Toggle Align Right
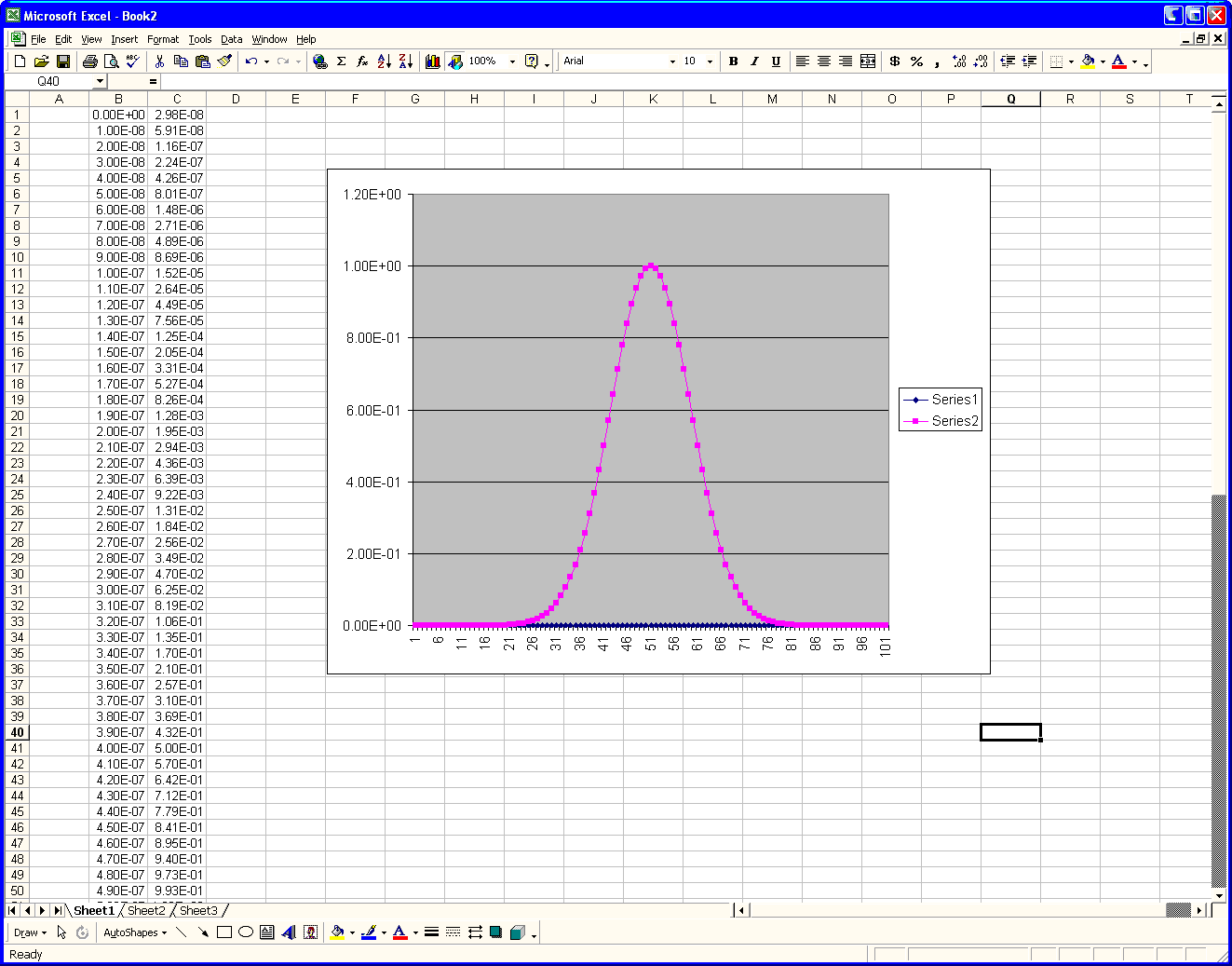This screenshot has height=966, width=1232. tap(846, 61)
